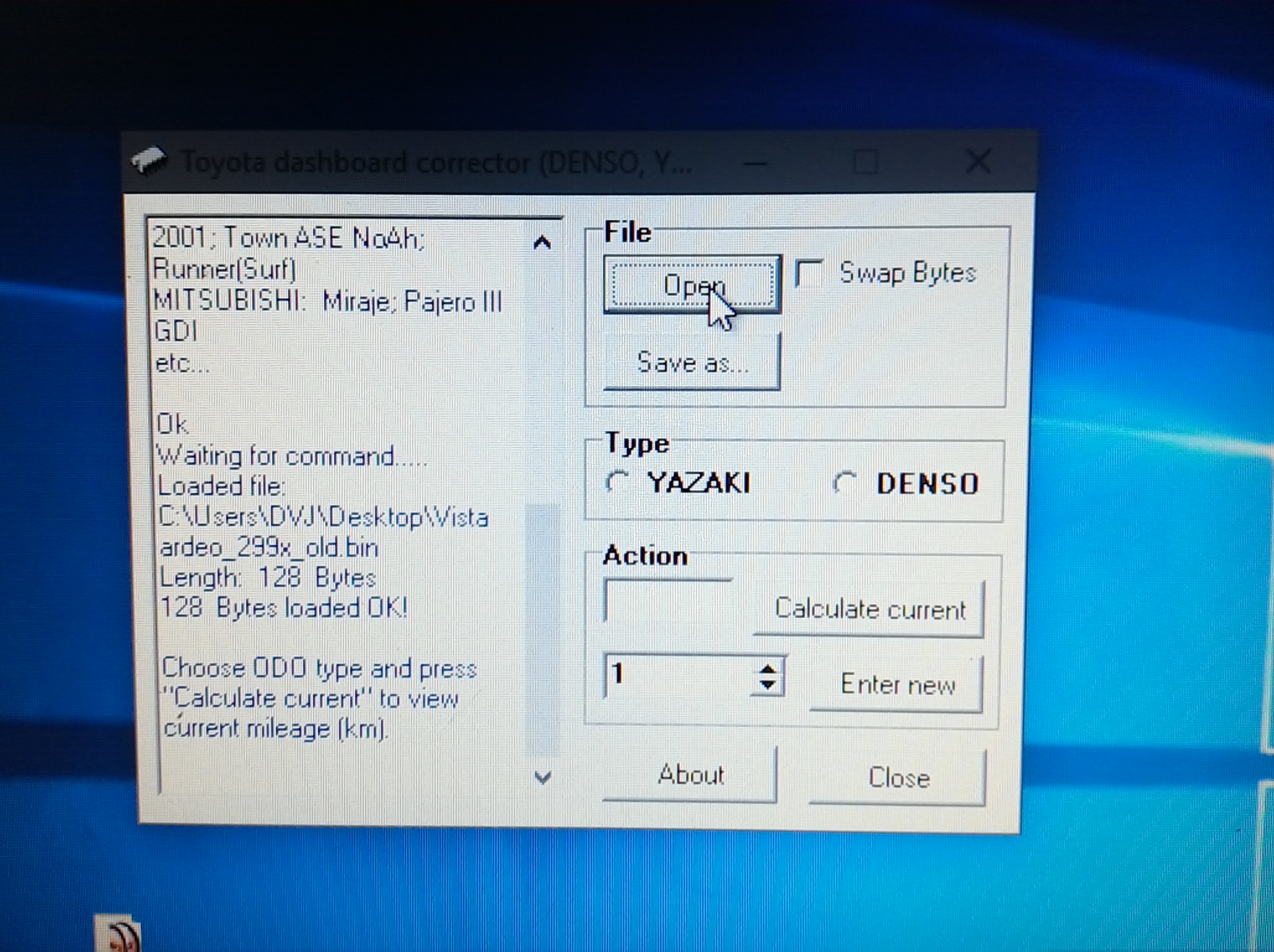Viewport: 1274px width, 952px height.
Task: Minimize the dashboard corrector window
Action: tap(755, 164)
